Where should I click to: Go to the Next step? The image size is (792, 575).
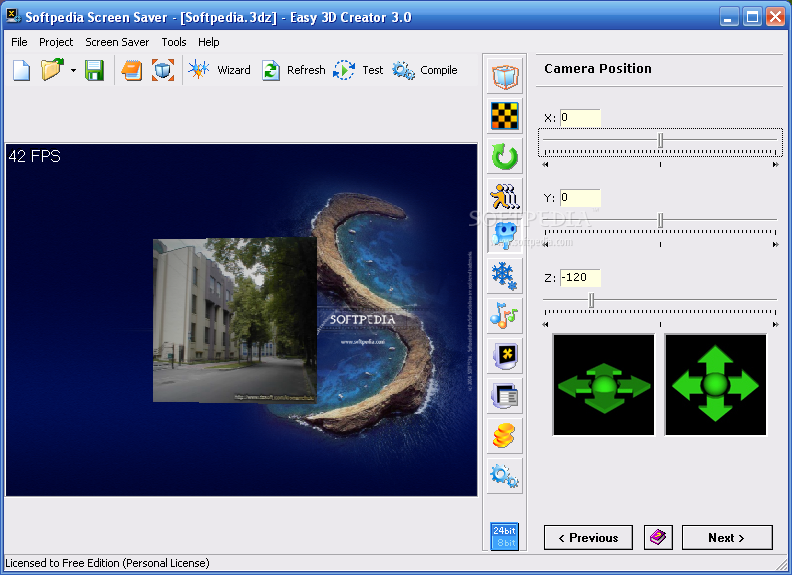(727, 538)
